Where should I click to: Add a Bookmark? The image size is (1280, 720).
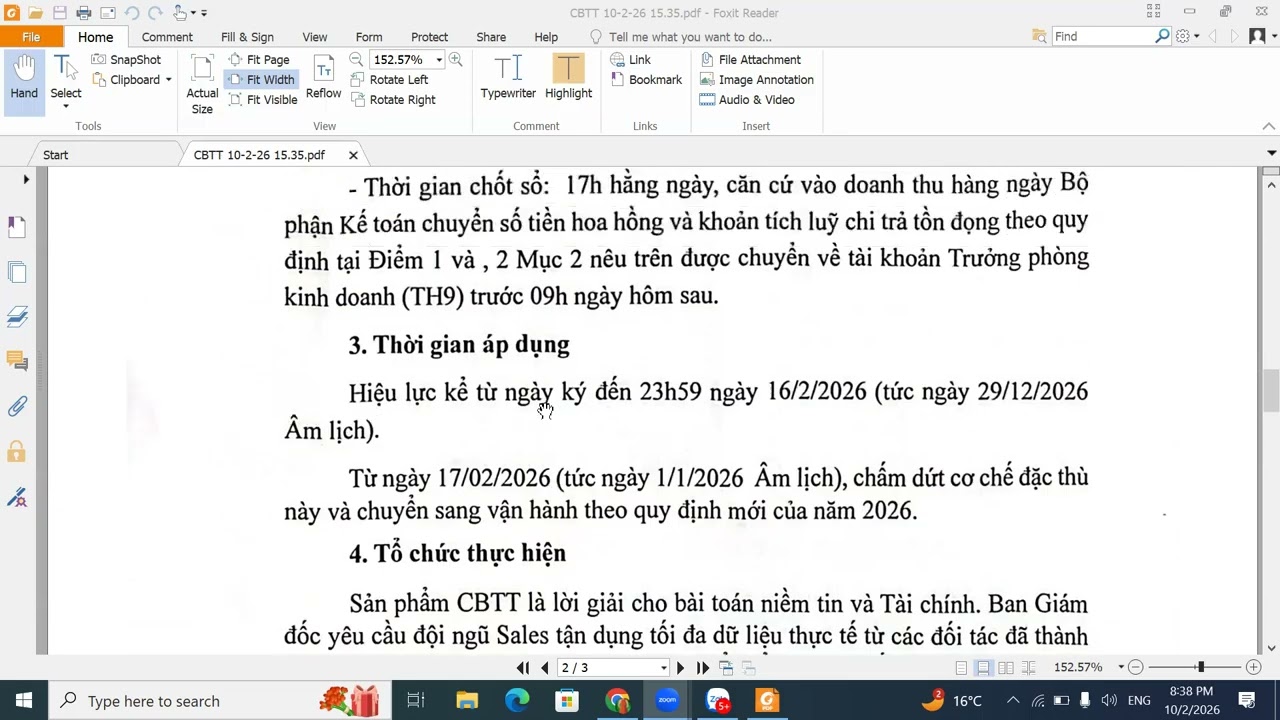coord(646,80)
